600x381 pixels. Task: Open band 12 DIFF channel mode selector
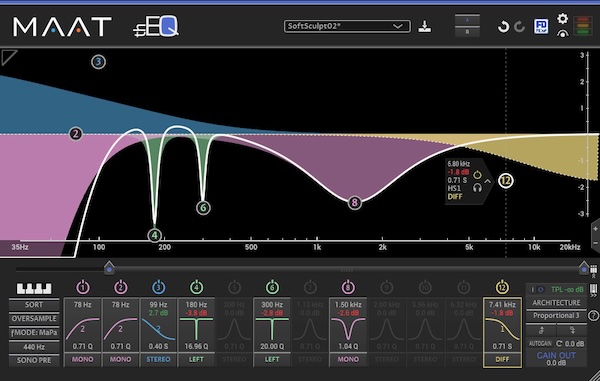click(502, 360)
